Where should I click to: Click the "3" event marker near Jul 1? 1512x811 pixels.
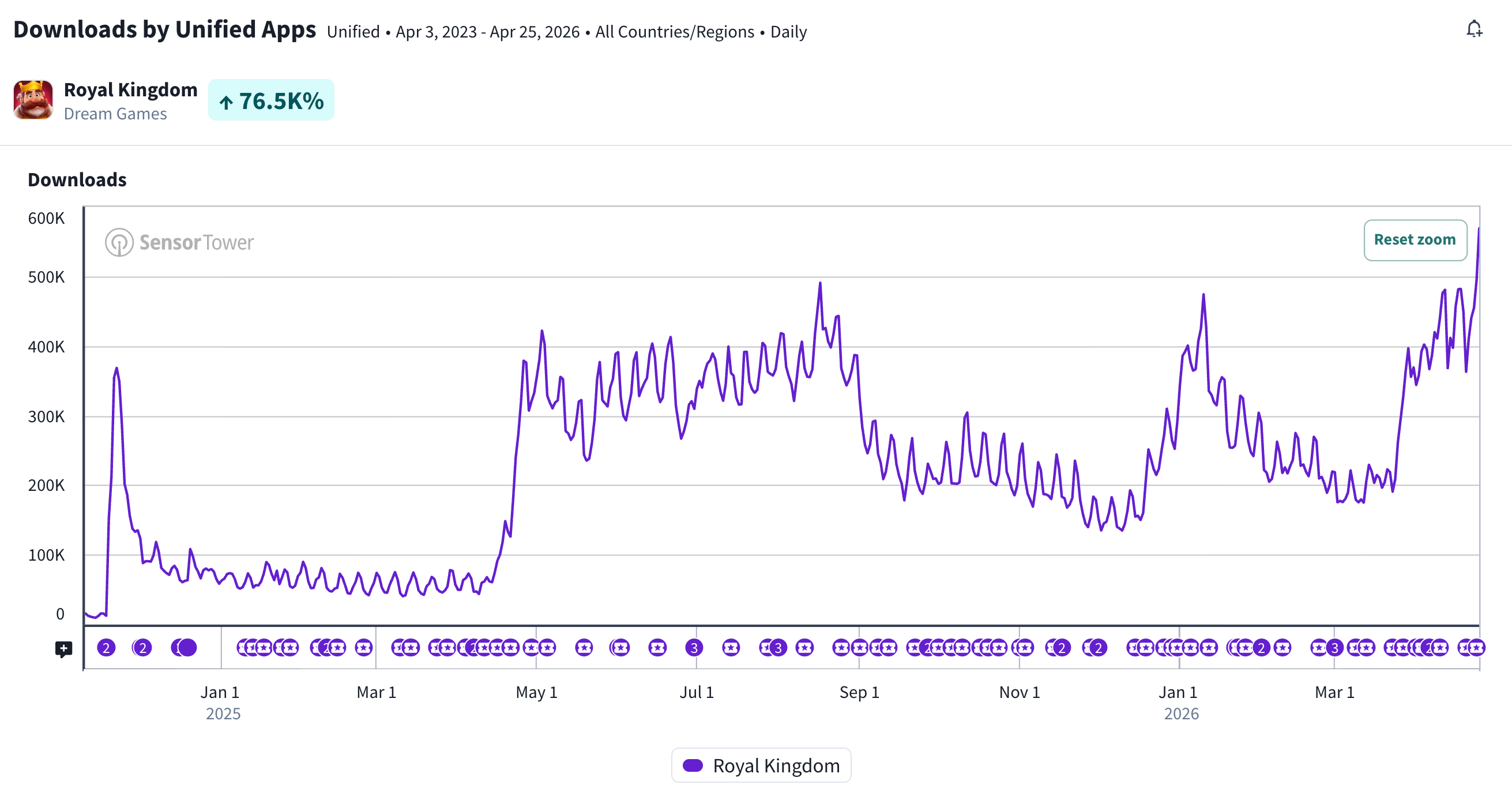click(x=694, y=648)
